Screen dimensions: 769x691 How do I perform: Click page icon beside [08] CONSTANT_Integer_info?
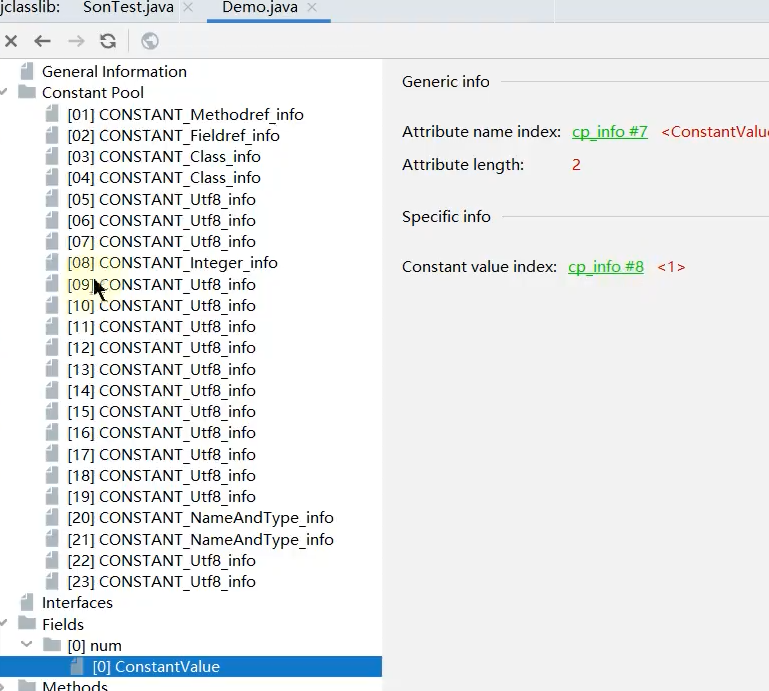(52, 263)
